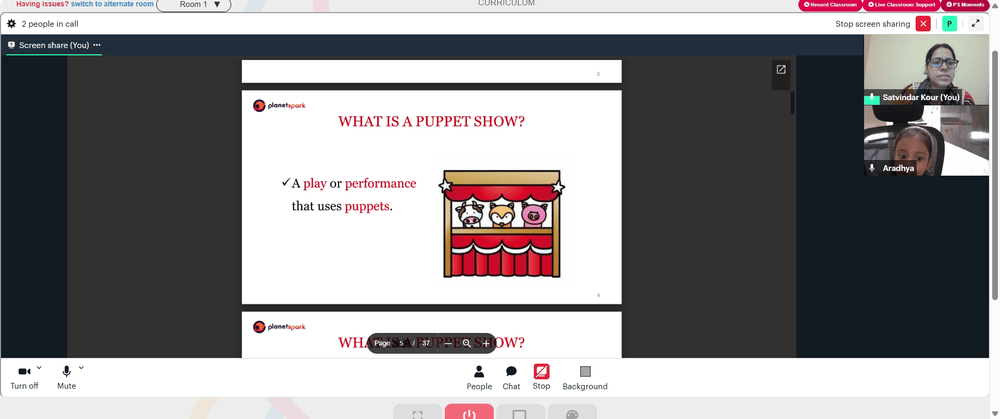Click the page number field

pos(402,343)
